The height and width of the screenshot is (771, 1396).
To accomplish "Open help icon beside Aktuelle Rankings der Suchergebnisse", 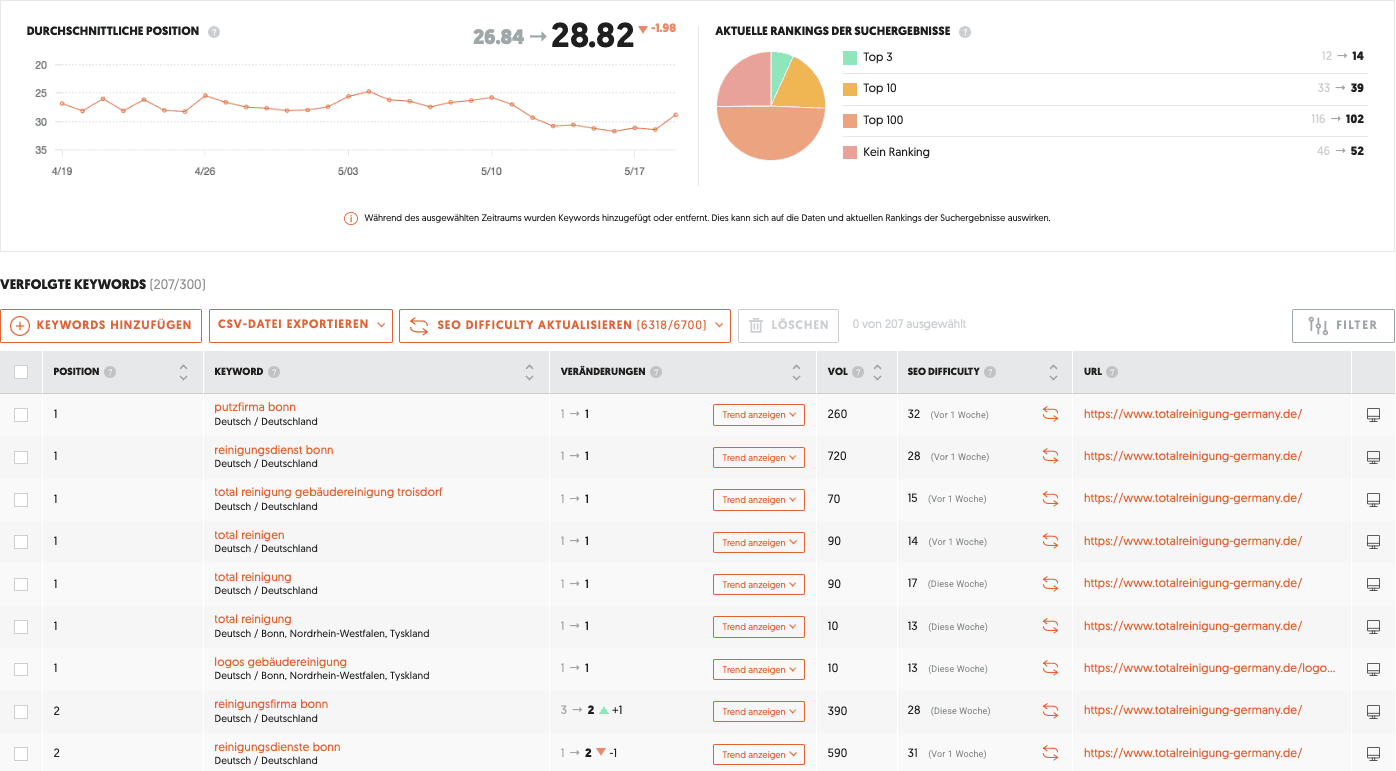I will point(965,32).
